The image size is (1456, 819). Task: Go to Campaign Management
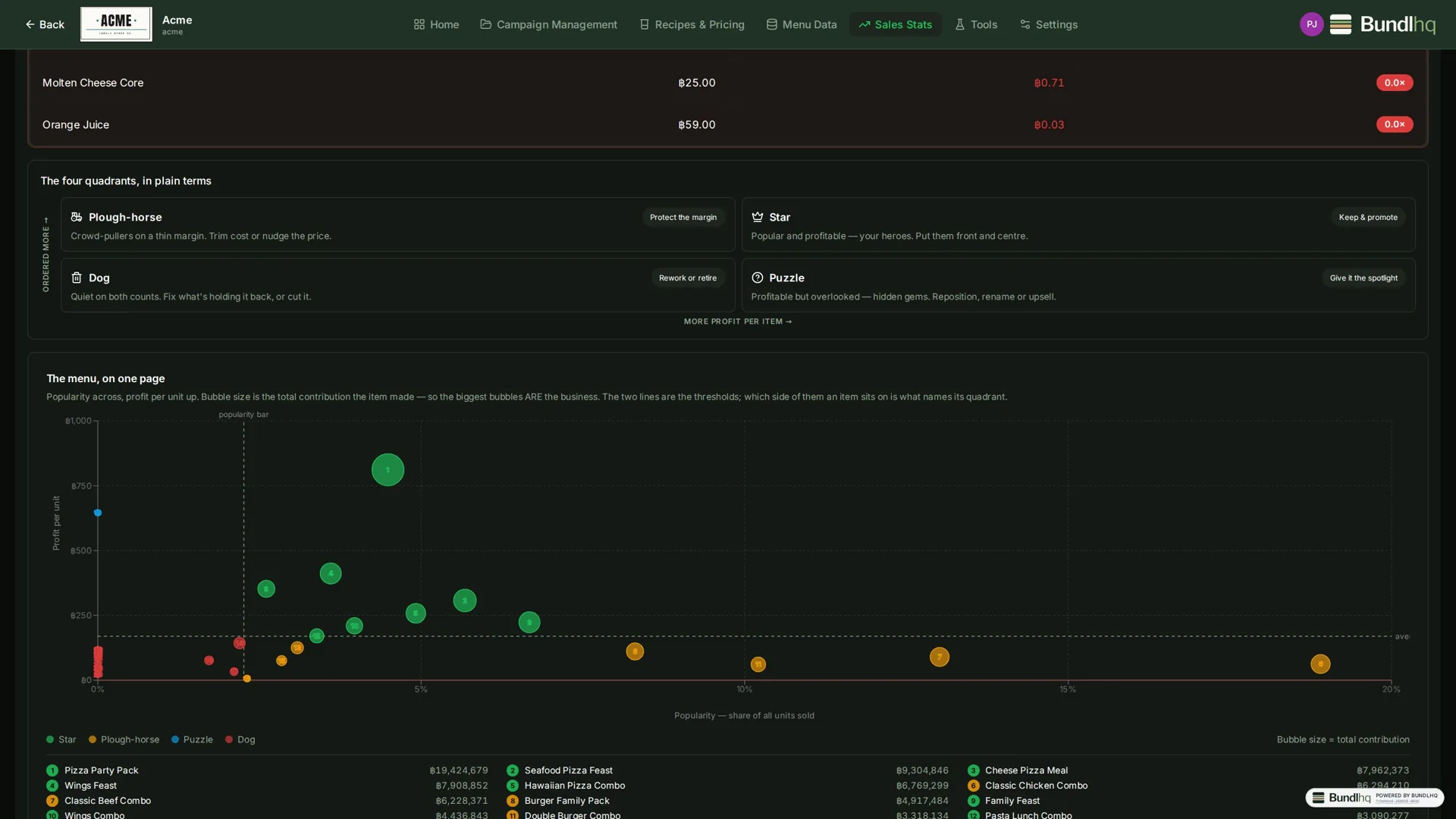click(549, 24)
